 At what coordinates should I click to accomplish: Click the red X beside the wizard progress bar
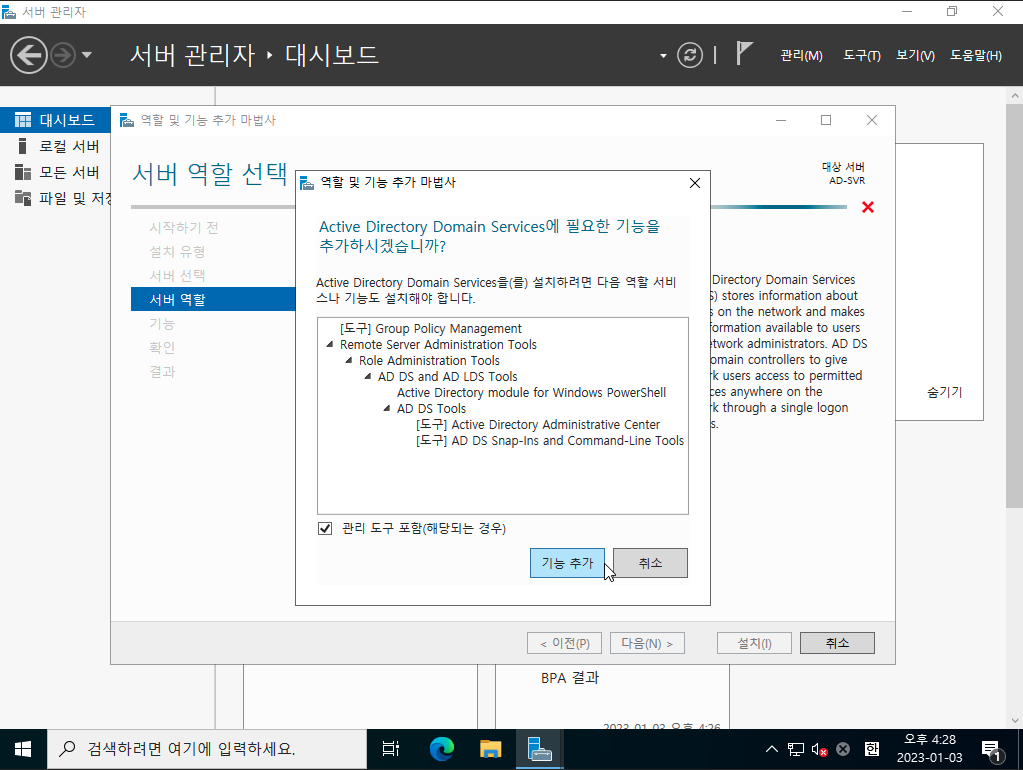coord(868,208)
